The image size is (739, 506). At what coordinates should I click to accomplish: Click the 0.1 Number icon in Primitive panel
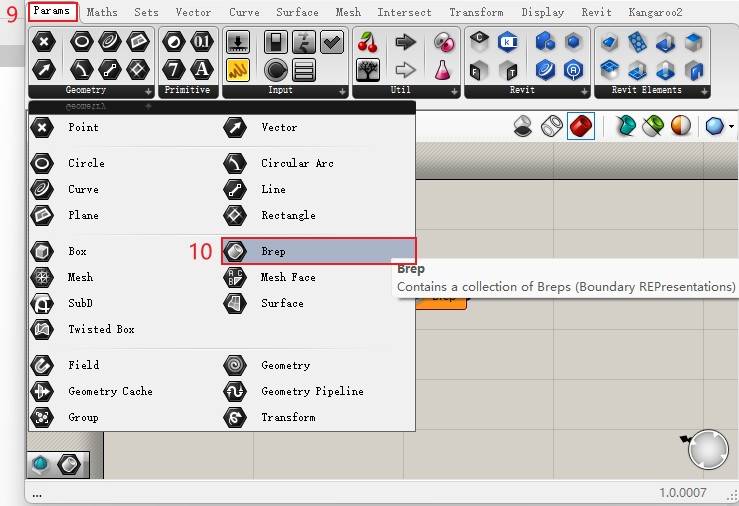click(202, 42)
